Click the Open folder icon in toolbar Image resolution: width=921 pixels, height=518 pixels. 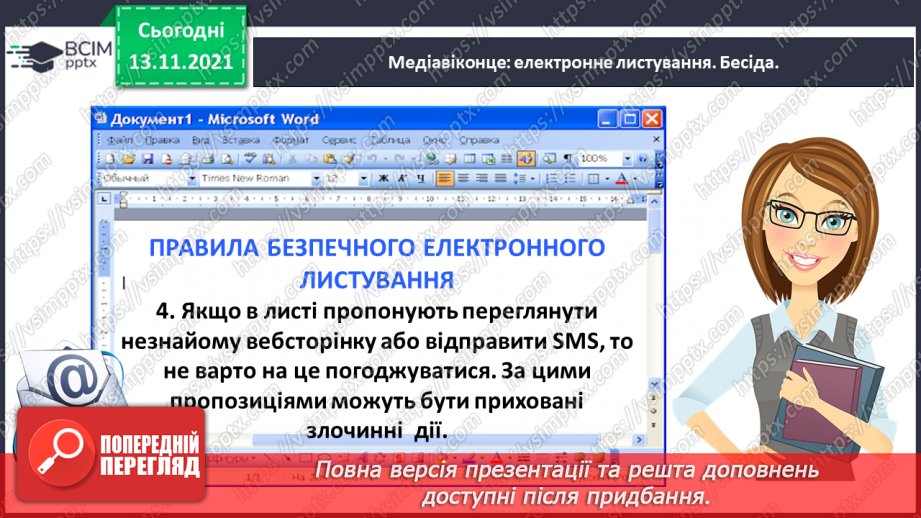[x=128, y=159]
